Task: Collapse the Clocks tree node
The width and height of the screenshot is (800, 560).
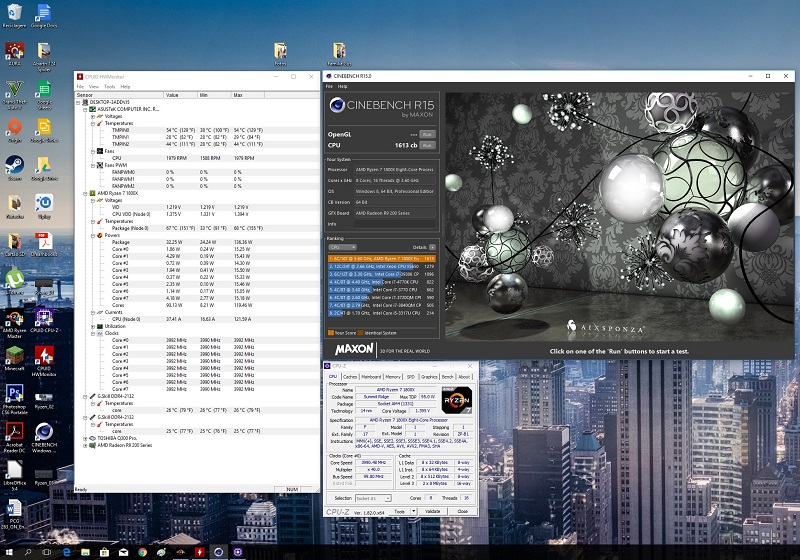Action: click(x=92, y=333)
